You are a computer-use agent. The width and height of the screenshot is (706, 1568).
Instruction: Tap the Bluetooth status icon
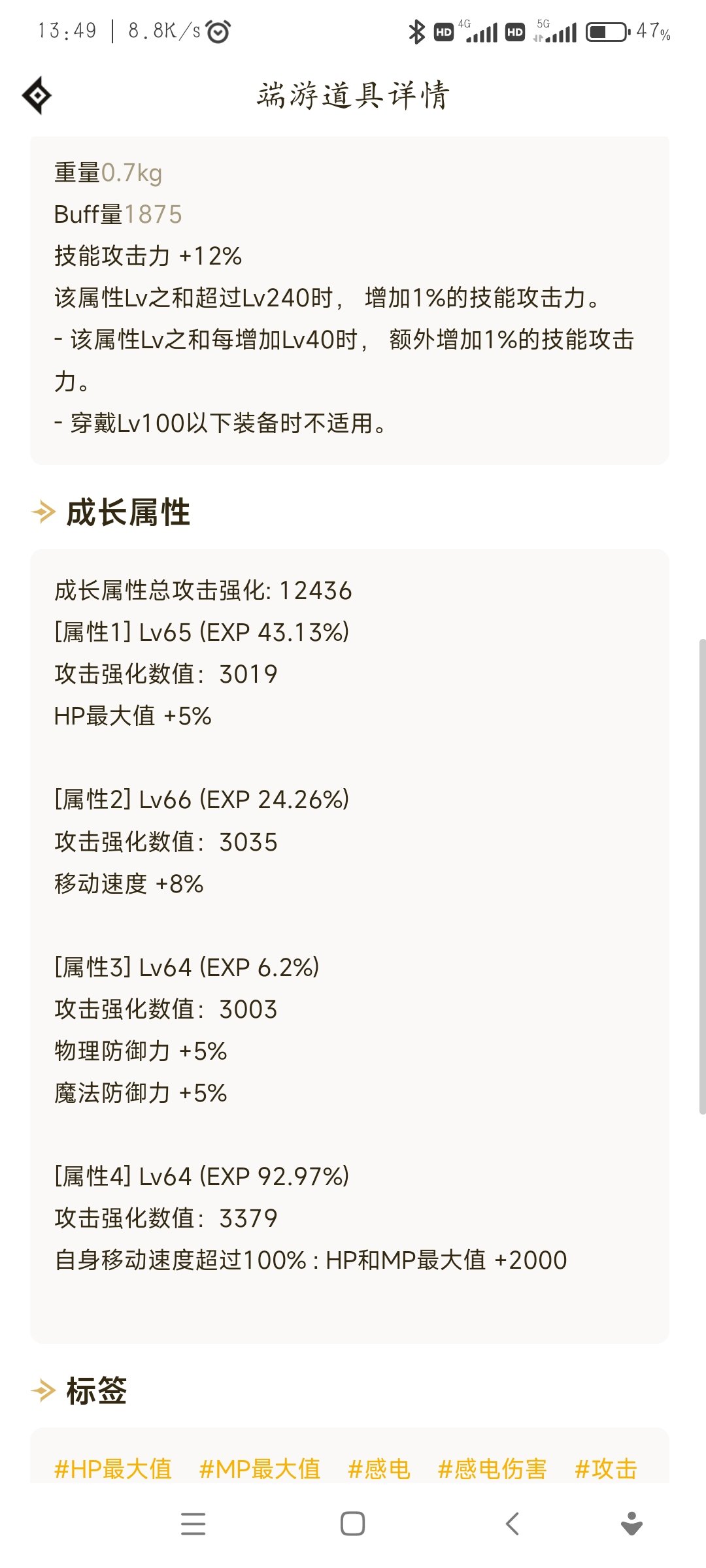pyautogui.click(x=416, y=31)
